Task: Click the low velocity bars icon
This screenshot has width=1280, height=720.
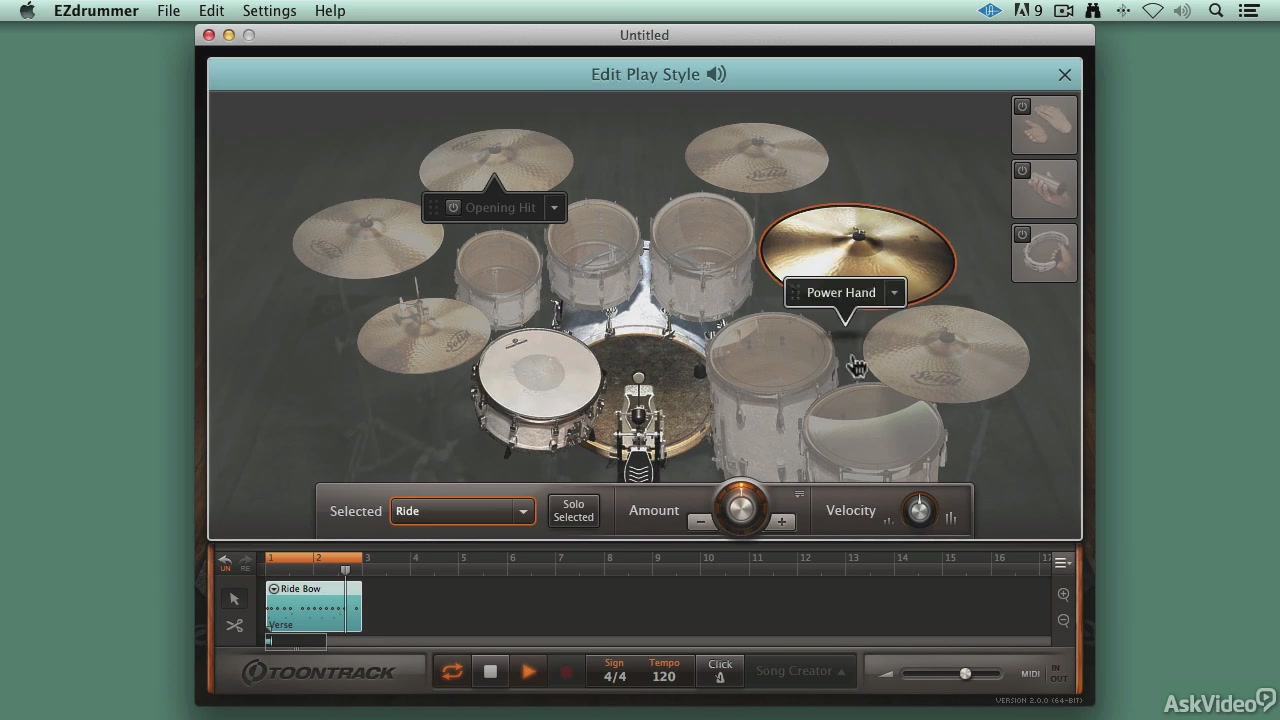Action: (x=888, y=521)
